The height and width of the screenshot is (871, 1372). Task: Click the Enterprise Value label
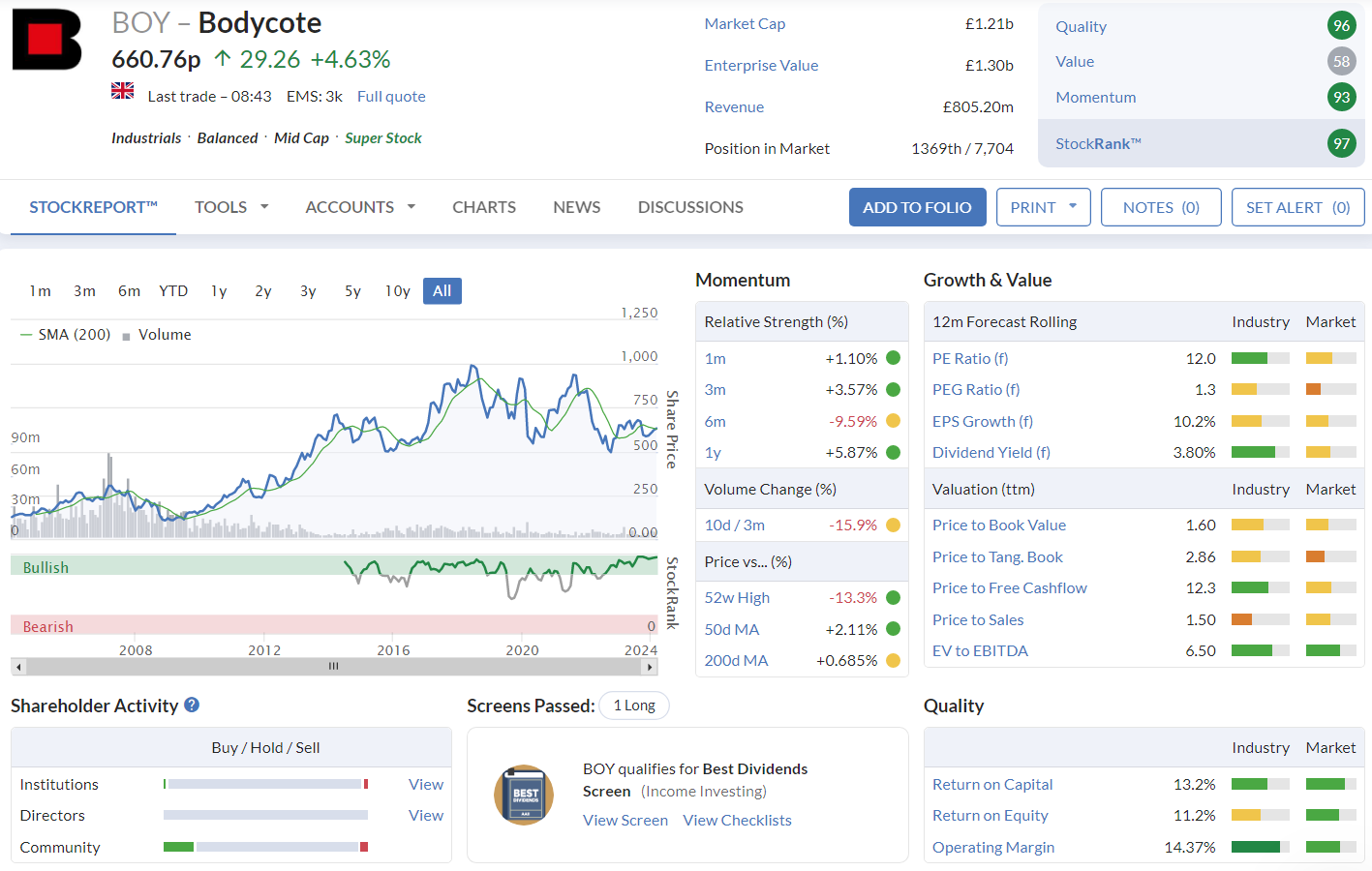[761, 66]
